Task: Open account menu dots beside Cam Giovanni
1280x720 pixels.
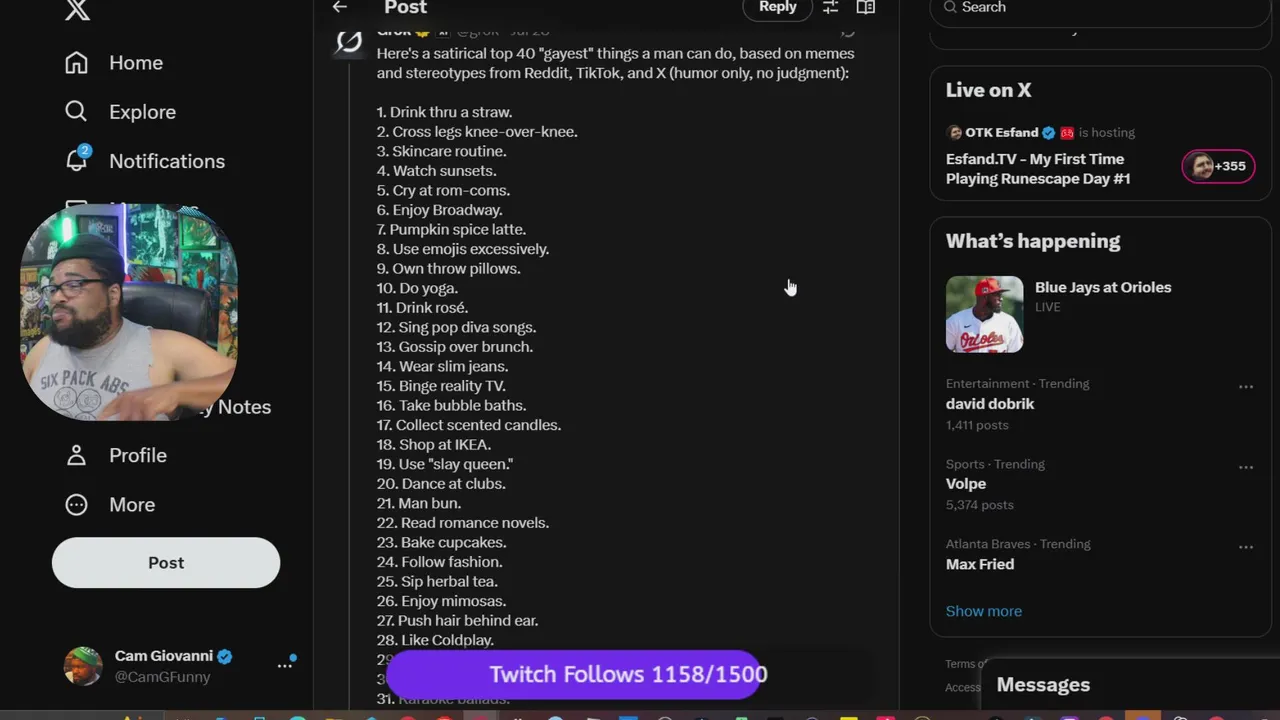Action: pyautogui.click(x=285, y=665)
